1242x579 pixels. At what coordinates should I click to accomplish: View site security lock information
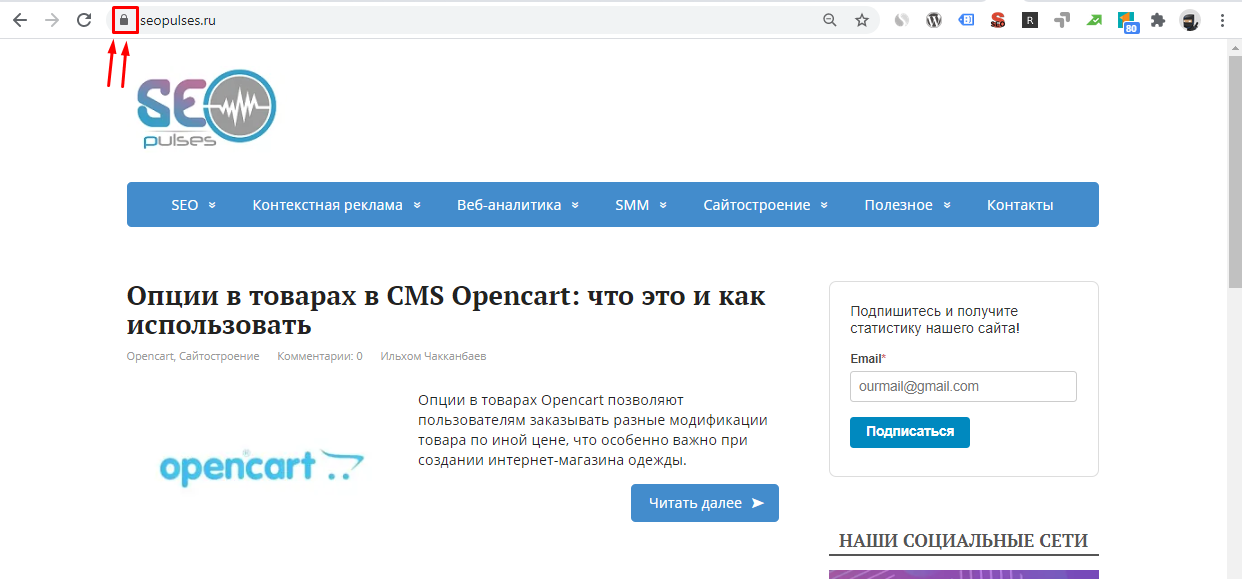[x=124, y=20]
